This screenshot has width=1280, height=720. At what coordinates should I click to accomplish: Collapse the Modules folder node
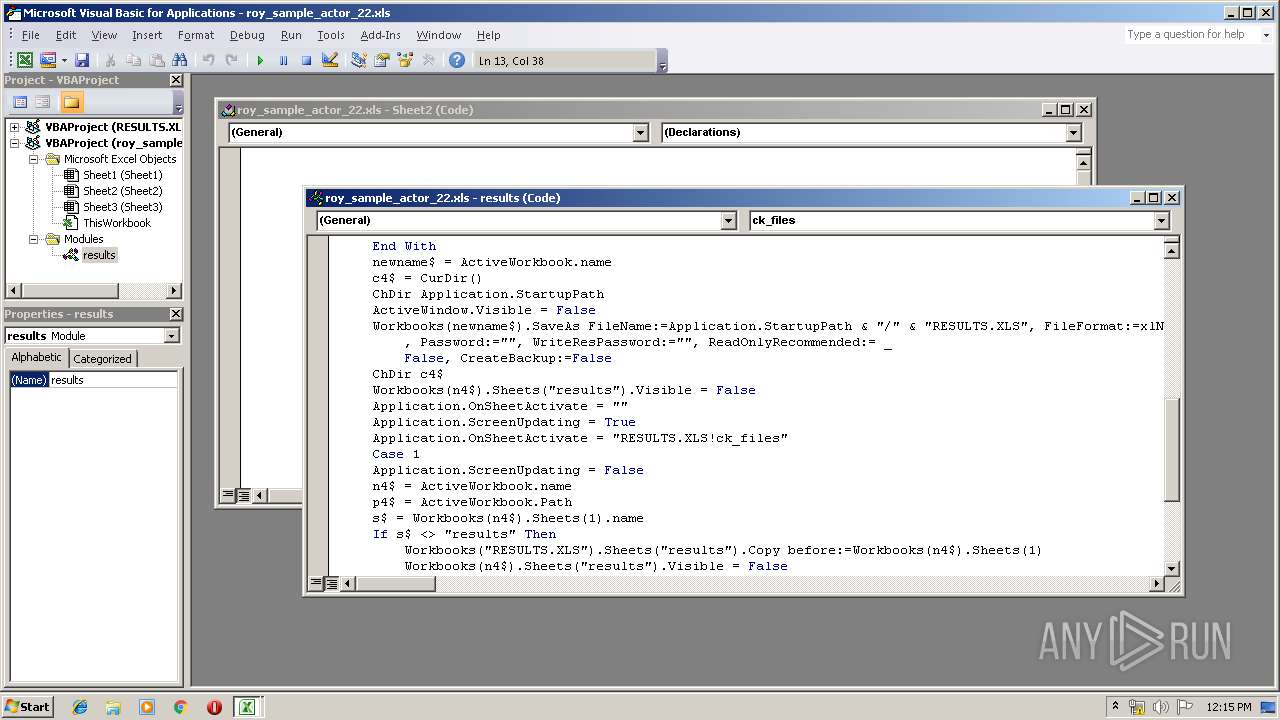[x=32, y=239]
